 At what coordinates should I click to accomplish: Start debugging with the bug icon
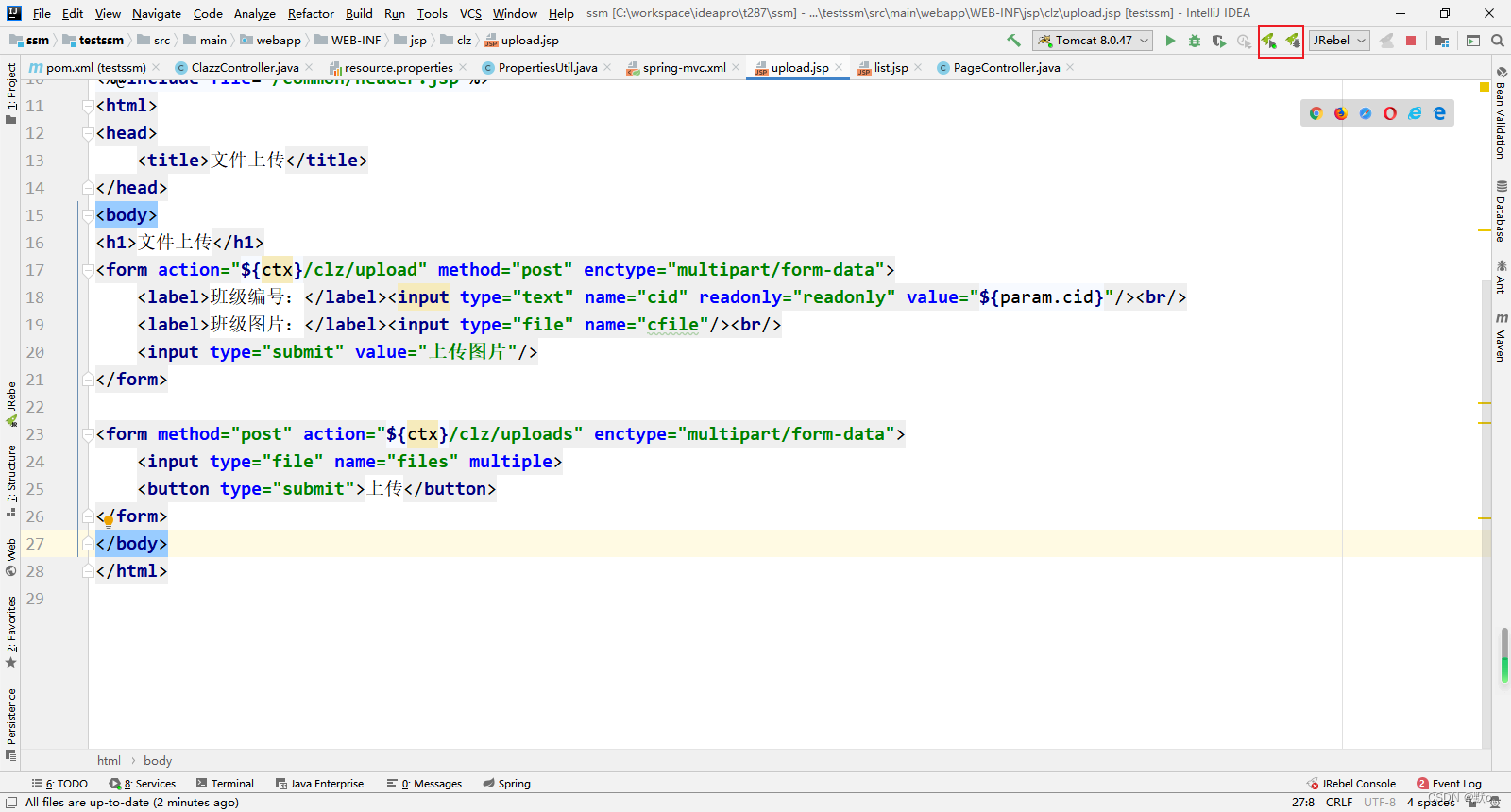click(1195, 41)
